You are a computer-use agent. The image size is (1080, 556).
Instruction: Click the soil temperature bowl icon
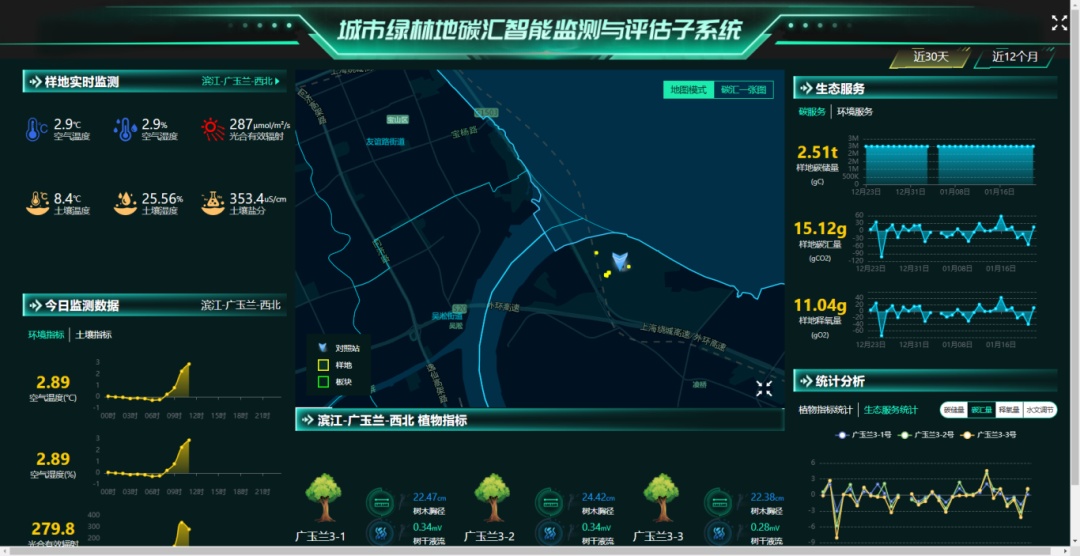[x=37, y=203]
